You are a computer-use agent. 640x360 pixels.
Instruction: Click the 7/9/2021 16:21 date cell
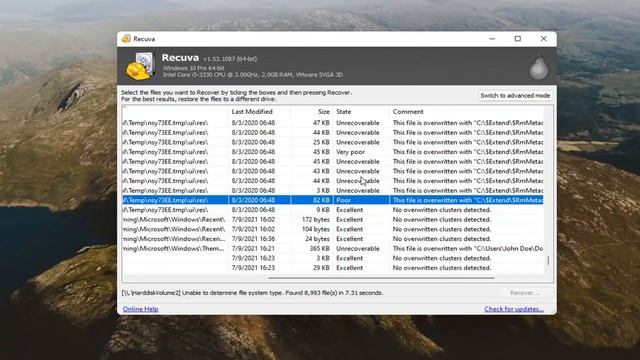(253, 249)
